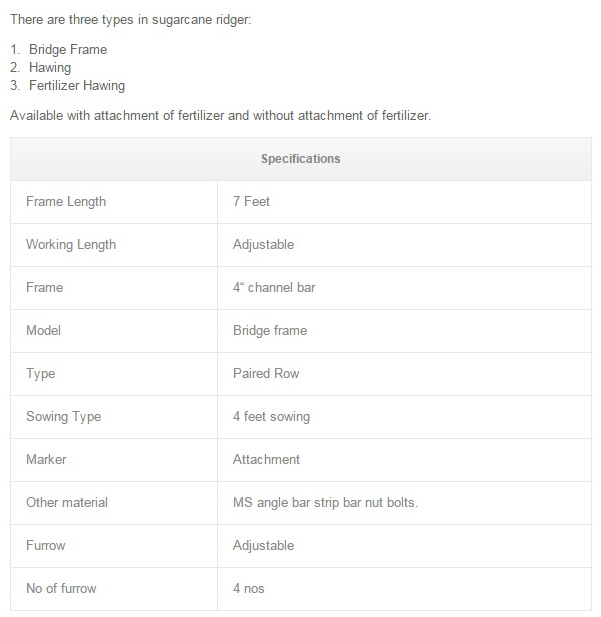Screen dimensions: 601x617
Task: Click the 'No of furrow' label
Action: 63,588
